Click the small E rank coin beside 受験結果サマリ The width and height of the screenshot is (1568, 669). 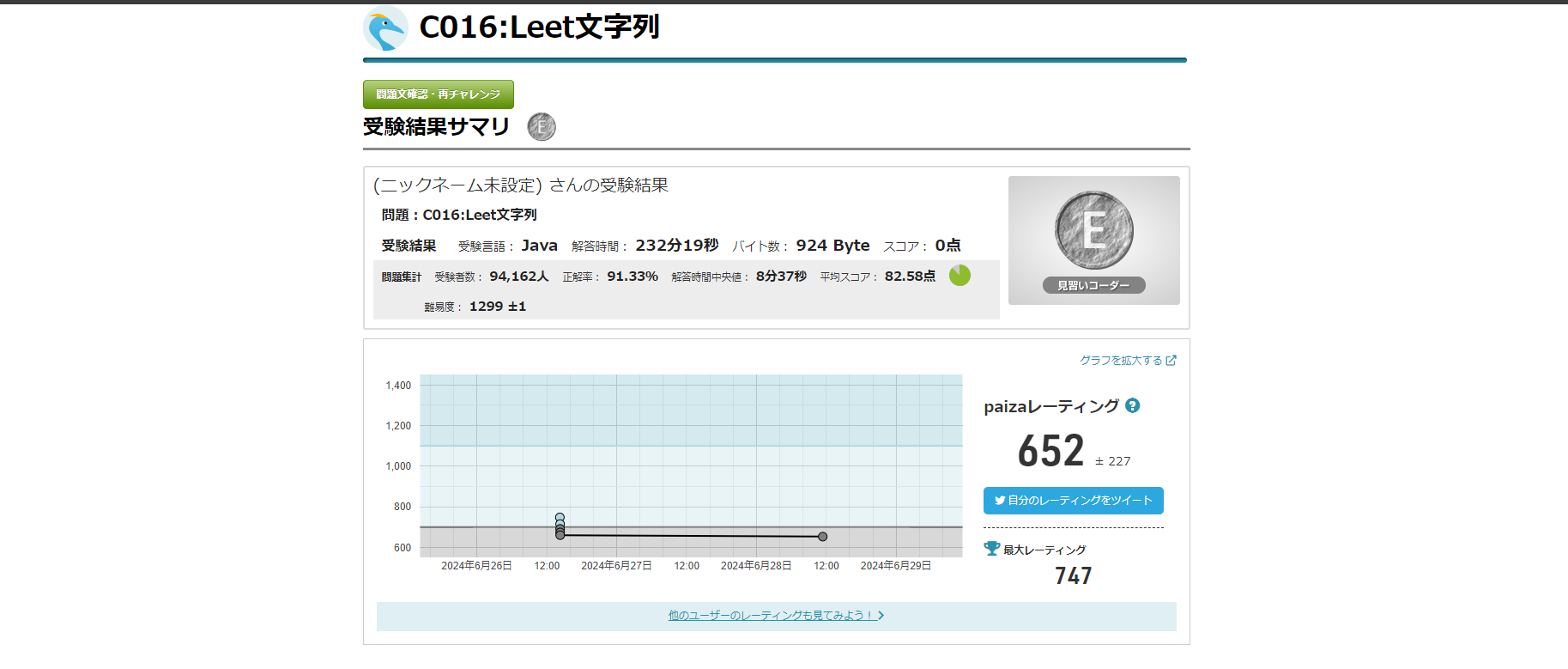(x=542, y=127)
